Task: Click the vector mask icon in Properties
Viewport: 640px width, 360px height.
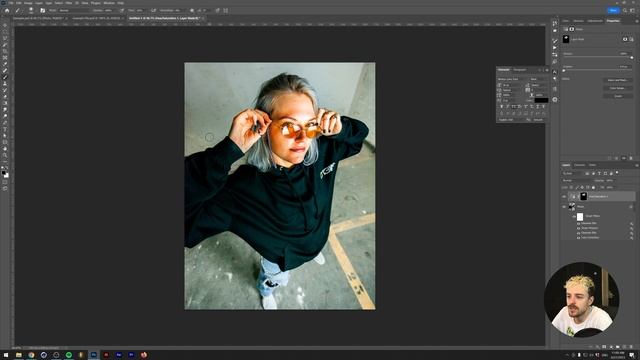Action: click(x=631, y=39)
